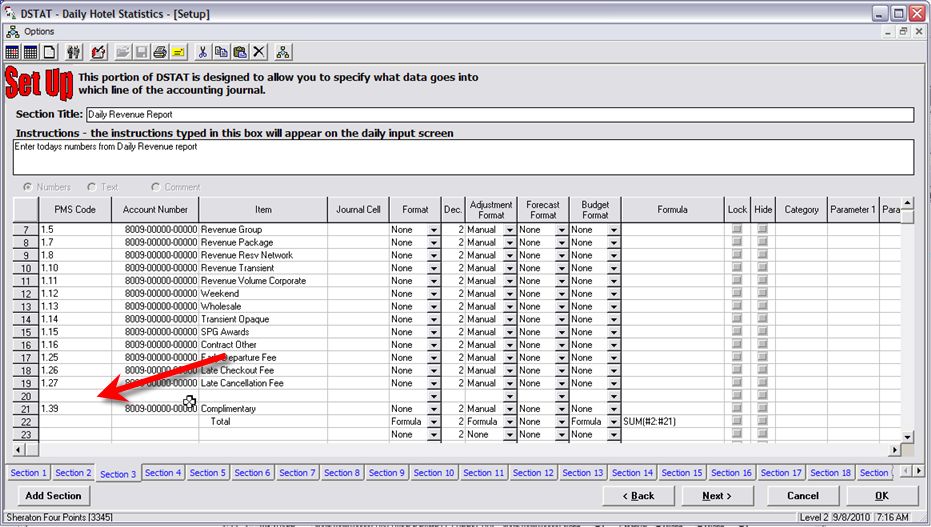Click the Revenue Volume Corporate item cell
931x527 pixels.
[x=262, y=281]
